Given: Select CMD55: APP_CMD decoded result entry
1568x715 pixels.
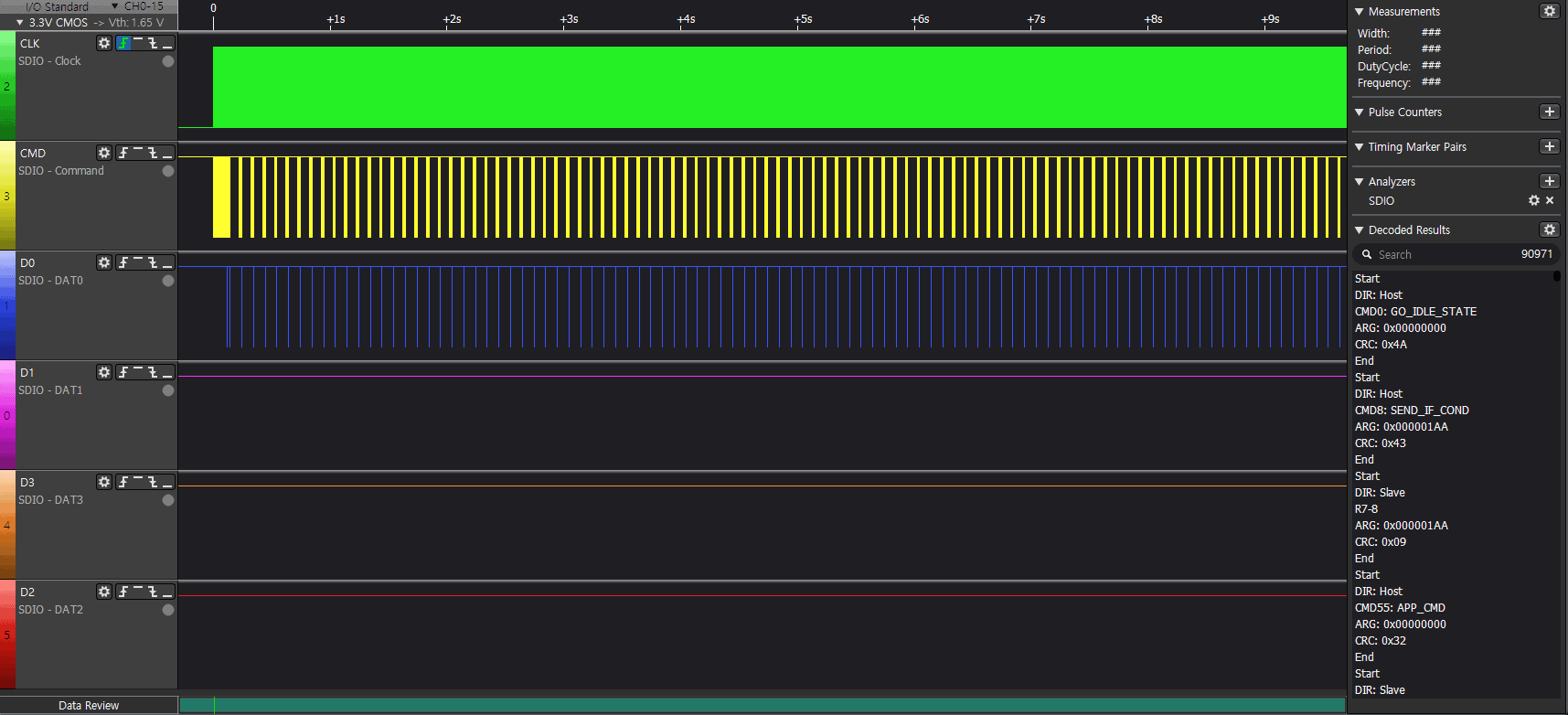Looking at the screenshot, I should pyautogui.click(x=1400, y=608).
